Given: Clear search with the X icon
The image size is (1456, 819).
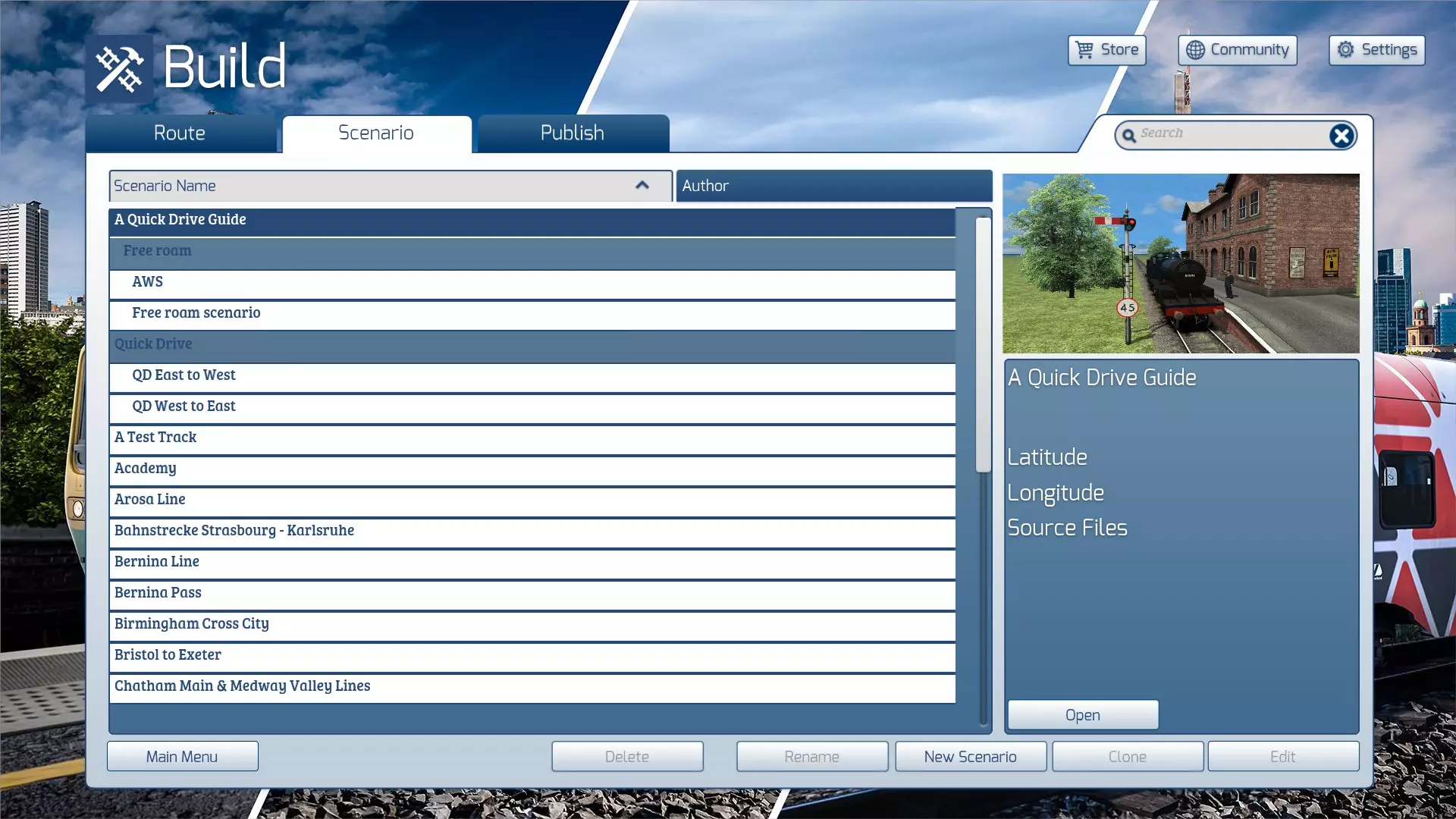Looking at the screenshot, I should [x=1341, y=136].
